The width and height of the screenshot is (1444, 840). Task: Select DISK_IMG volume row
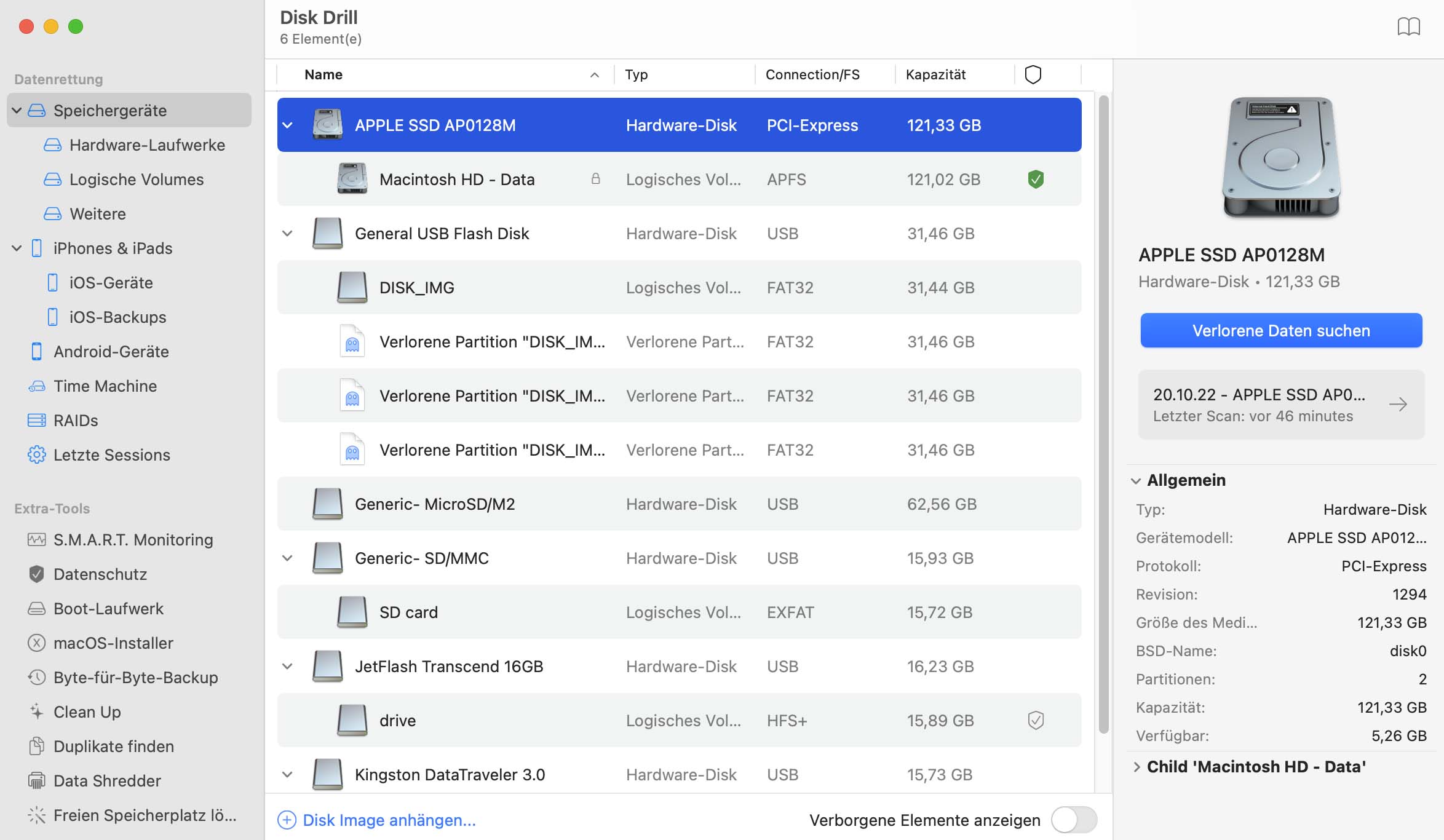click(x=679, y=287)
